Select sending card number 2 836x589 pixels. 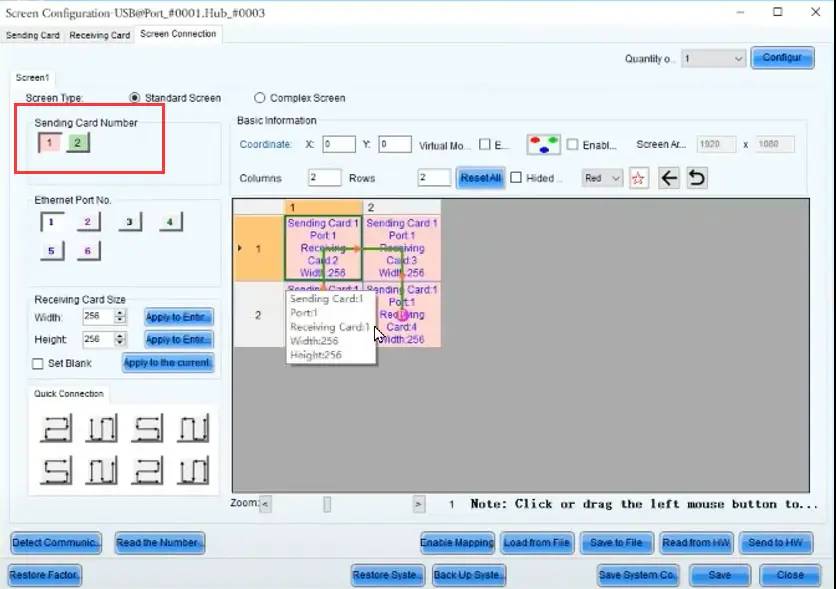click(78, 143)
